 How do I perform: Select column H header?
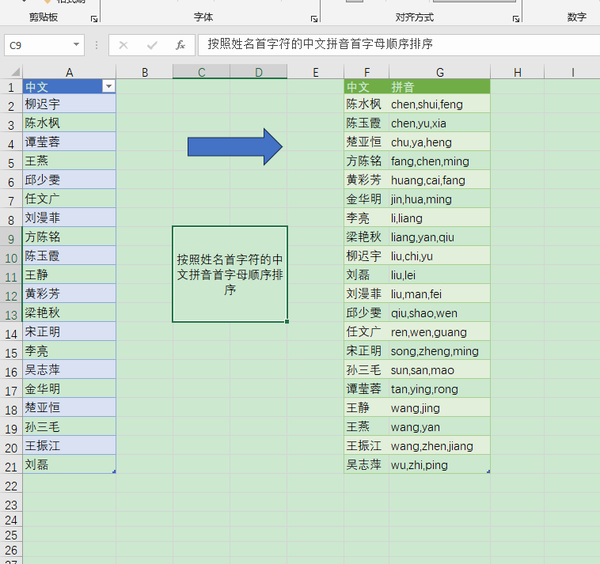click(517, 72)
